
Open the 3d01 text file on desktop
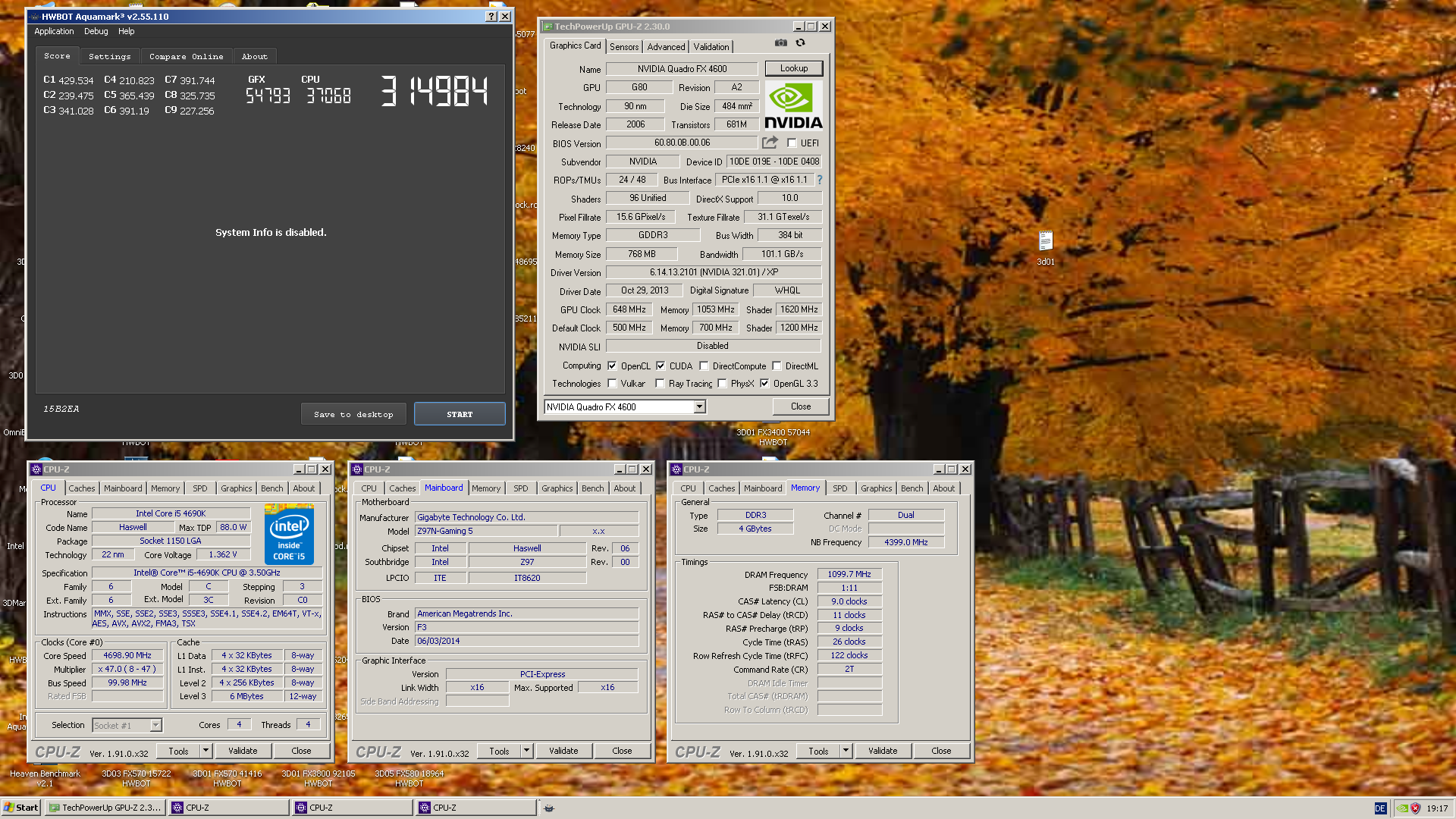click(x=1046, y=248)
